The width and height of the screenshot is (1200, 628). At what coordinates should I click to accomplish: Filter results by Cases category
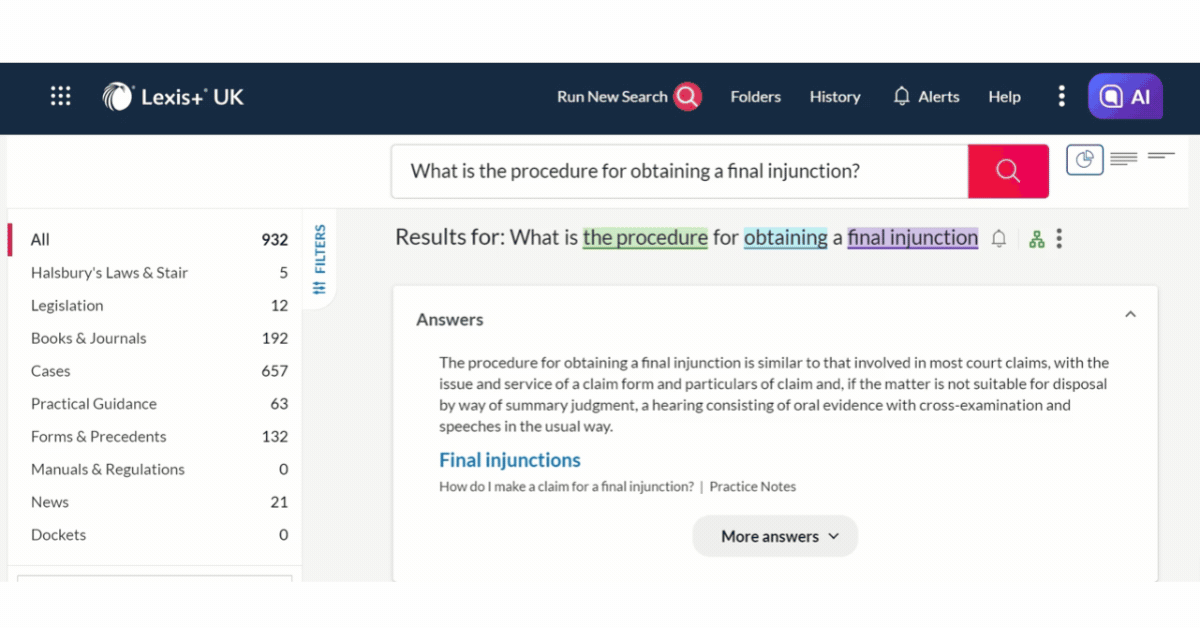point(51,371)
